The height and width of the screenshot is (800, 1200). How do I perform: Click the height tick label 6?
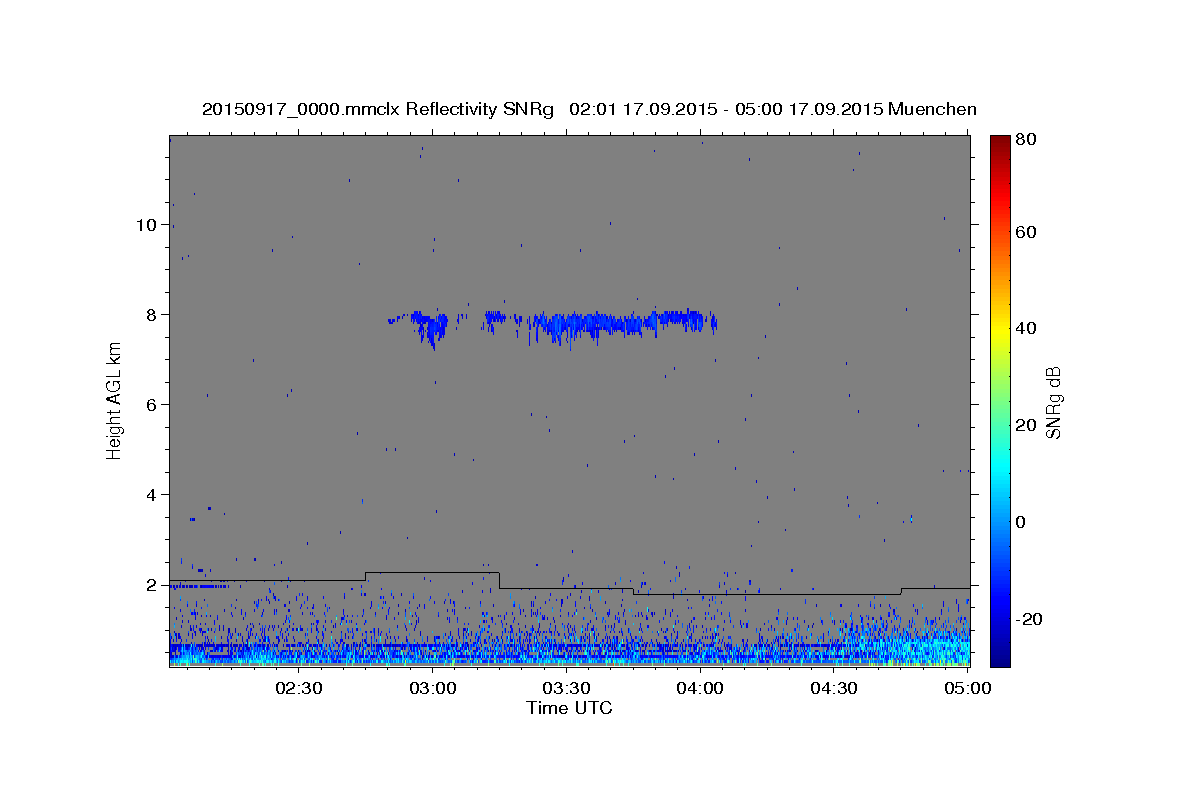coord(153,405)
